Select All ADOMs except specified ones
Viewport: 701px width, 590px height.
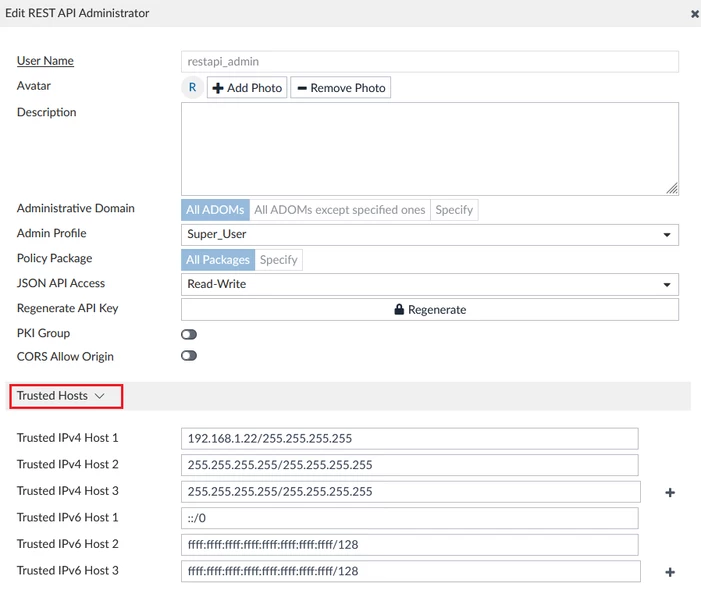(x=340, y=210)
